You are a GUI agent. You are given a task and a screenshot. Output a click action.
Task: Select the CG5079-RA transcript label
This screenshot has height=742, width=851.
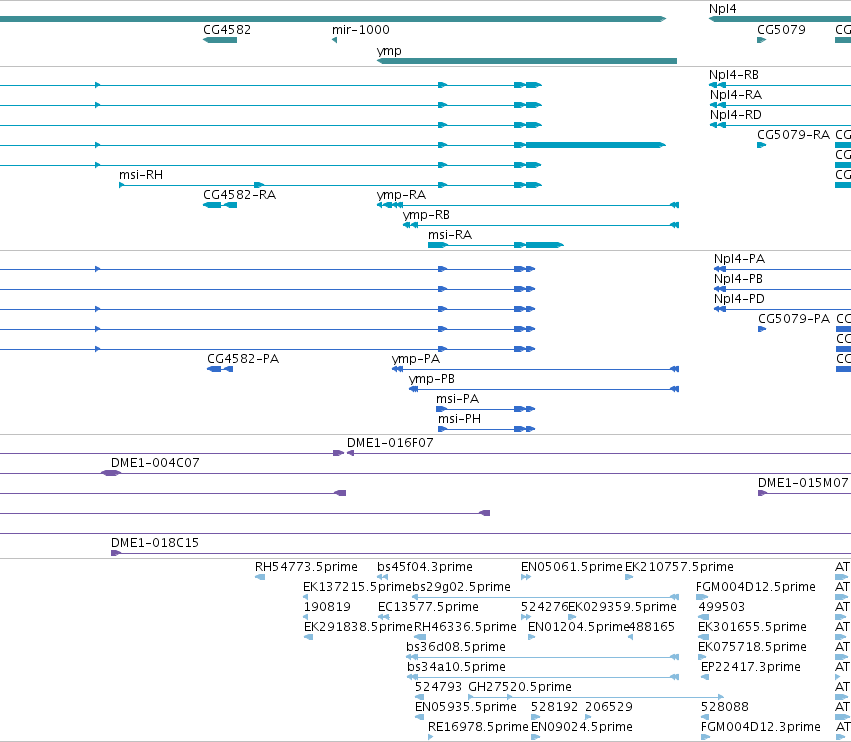793,135
